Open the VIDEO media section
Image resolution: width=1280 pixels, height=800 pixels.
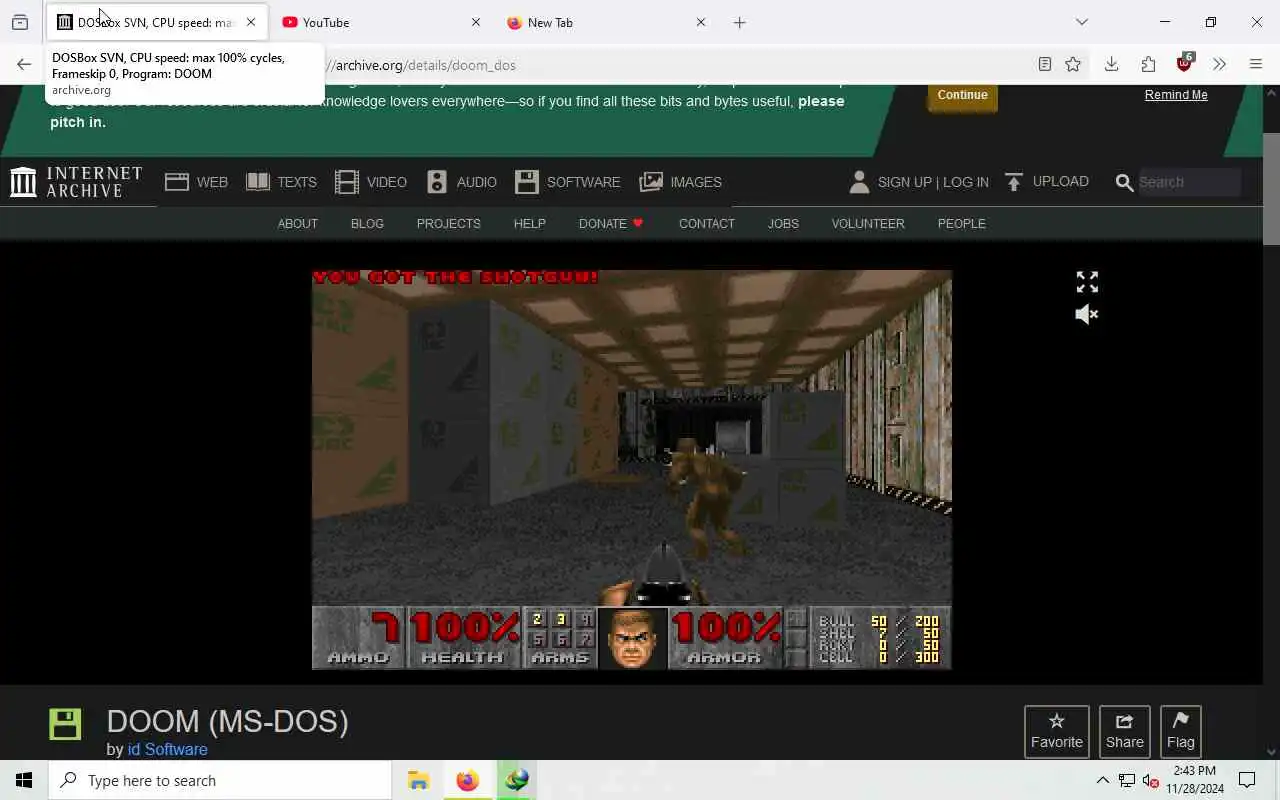pyautogui.click(x=370, y=182)
